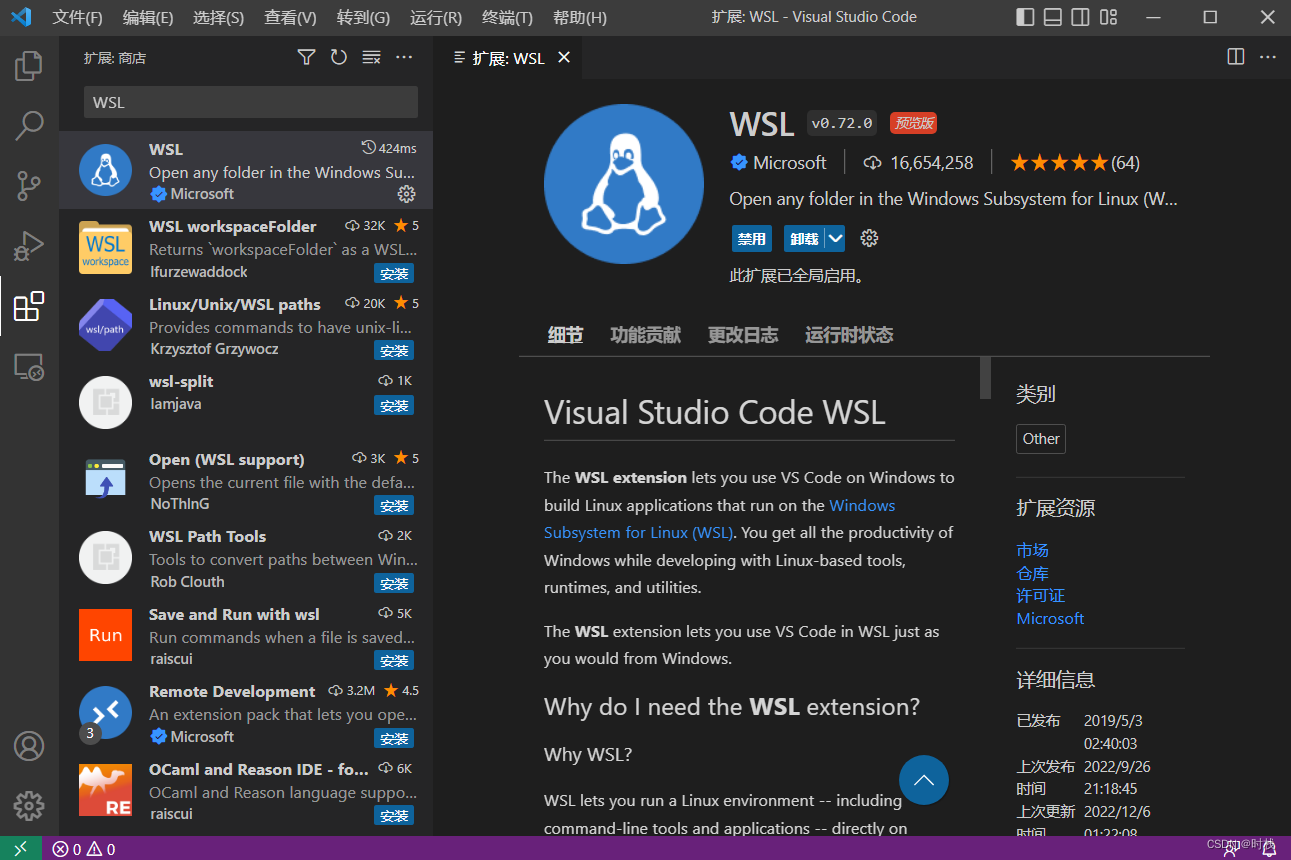The image size is (1291, 860).
Task: Open the 仓库 resource link
Action: tap(1032, 573)
